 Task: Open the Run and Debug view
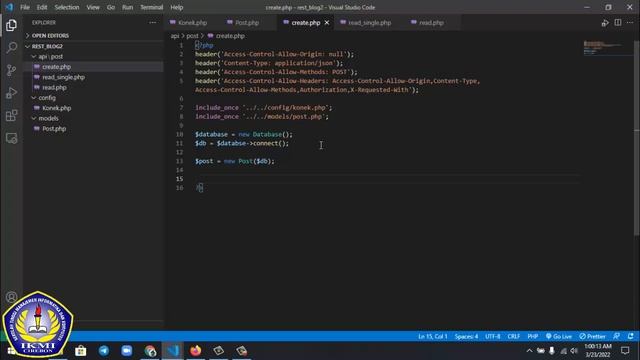click(11, 93)
